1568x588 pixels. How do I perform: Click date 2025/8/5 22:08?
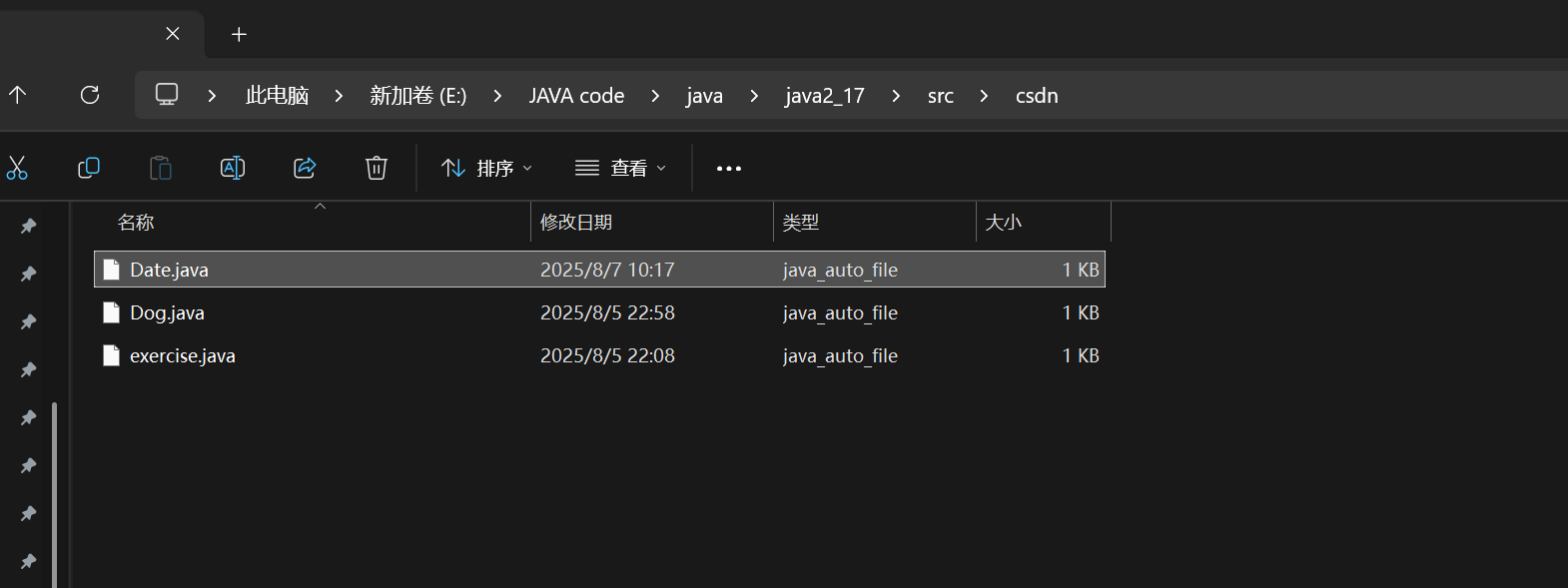[607, 355]
